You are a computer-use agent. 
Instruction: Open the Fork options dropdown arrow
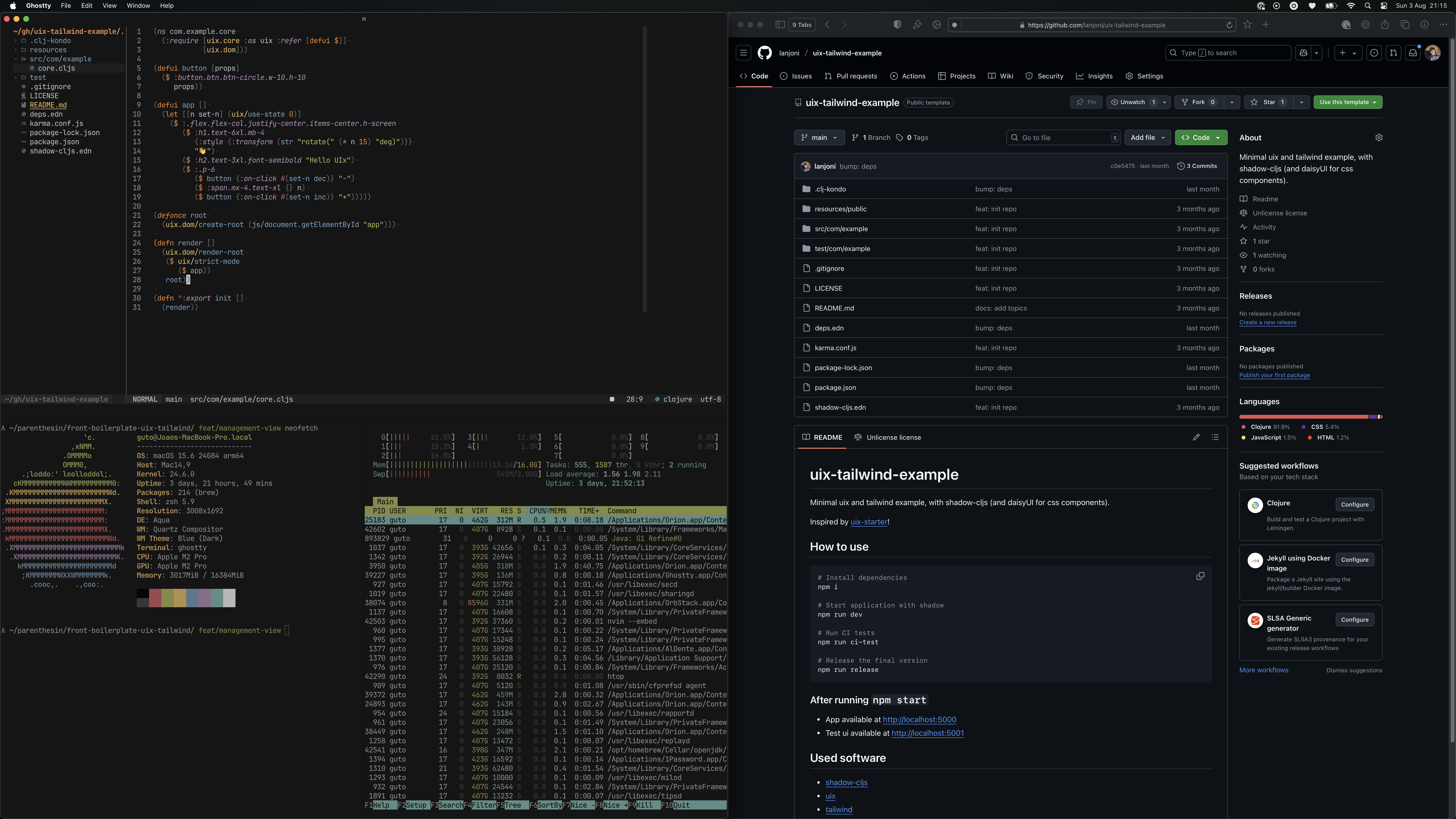(1232, 102)
